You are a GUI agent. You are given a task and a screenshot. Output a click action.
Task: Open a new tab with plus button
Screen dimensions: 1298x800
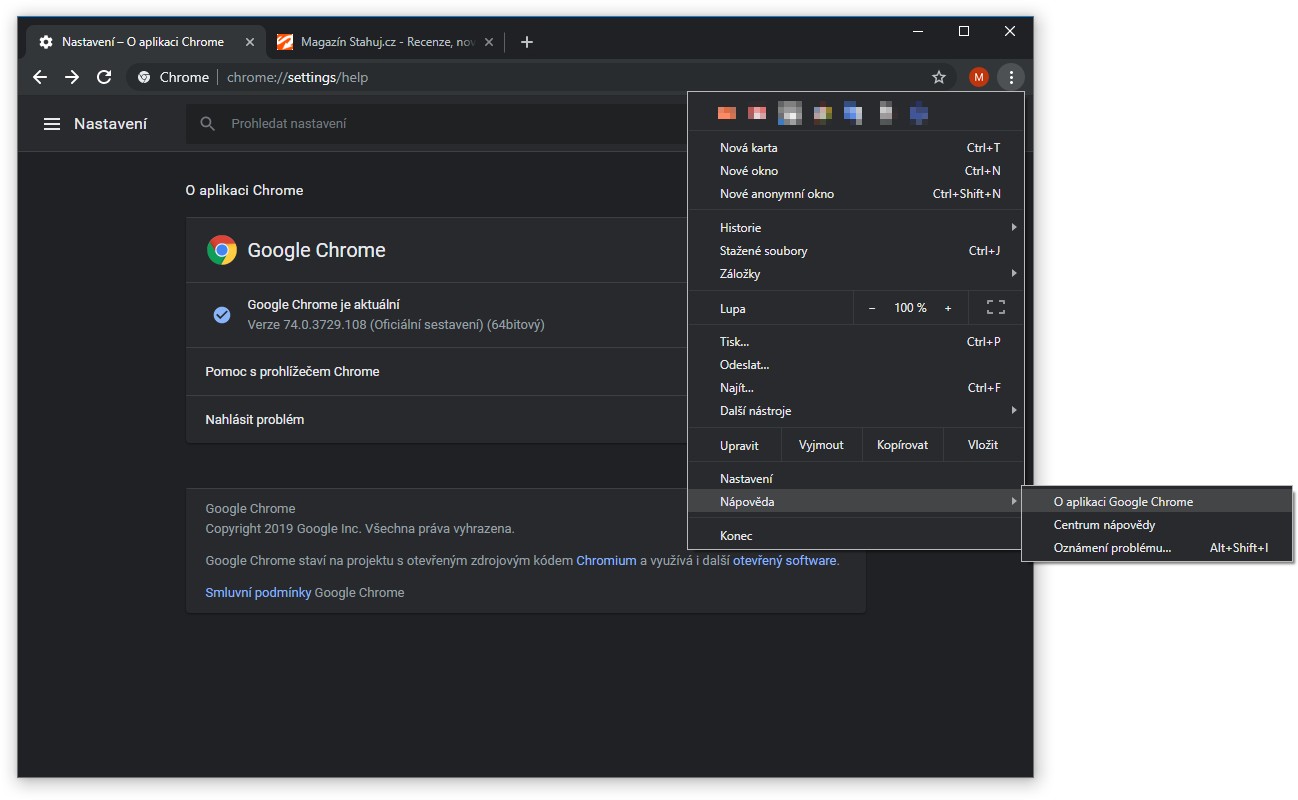click(527, 42)
